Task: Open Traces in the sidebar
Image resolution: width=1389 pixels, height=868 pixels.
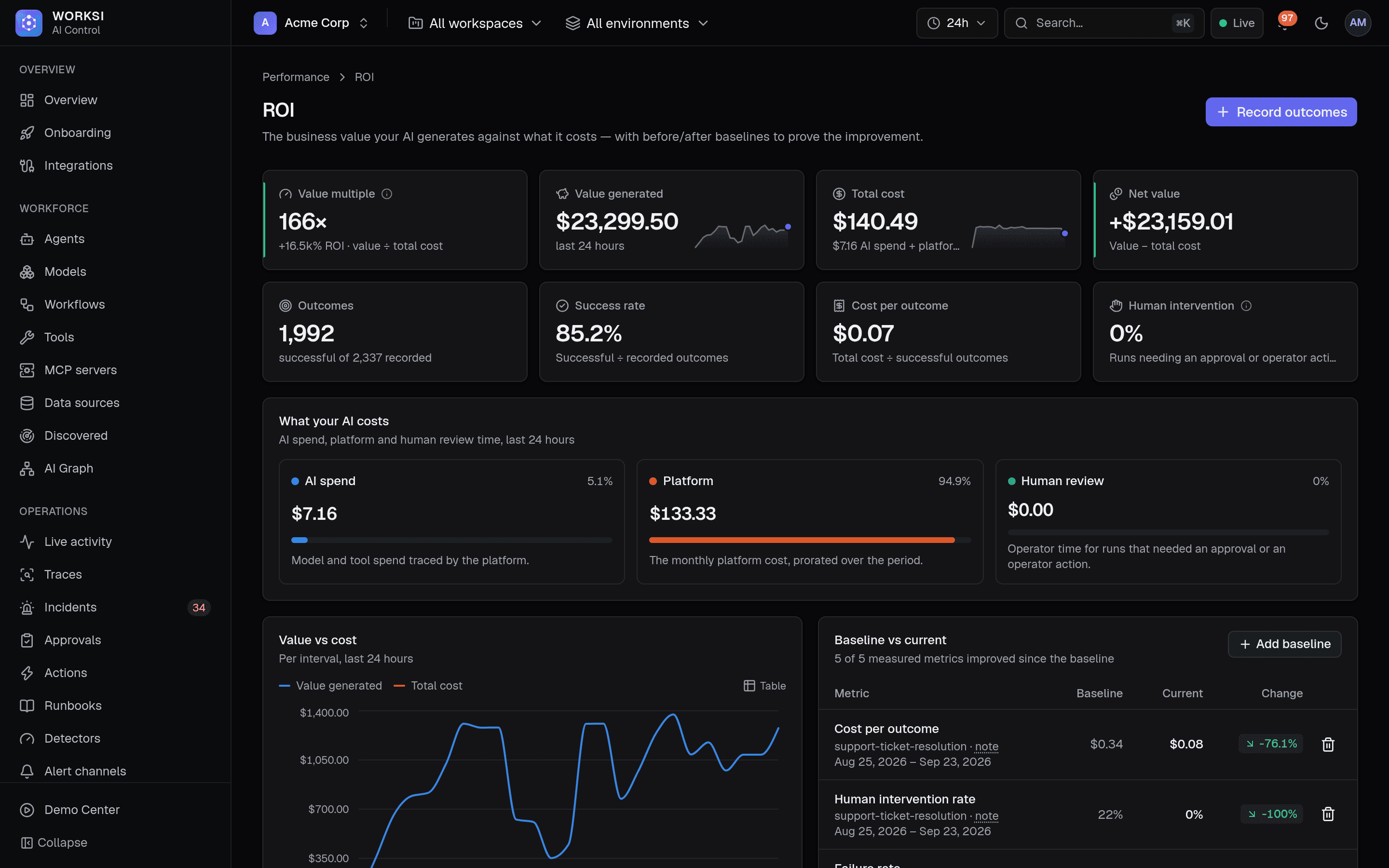Action: tap(115, 575)
